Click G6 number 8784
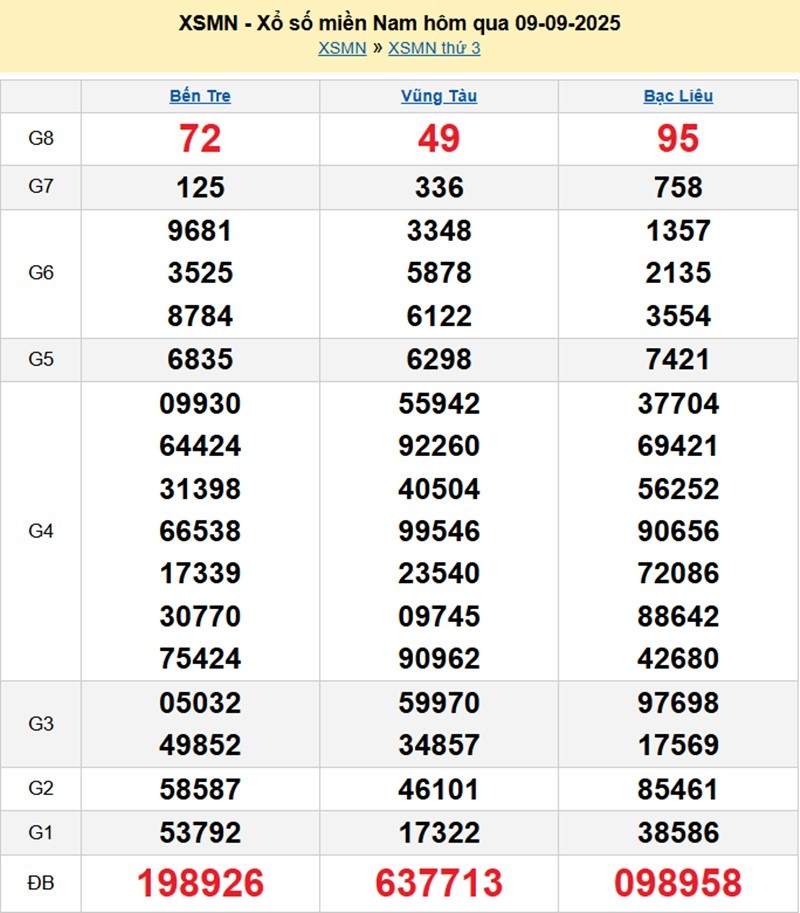The height and width of the screenshot is (913, 800). tap(200, 316)
